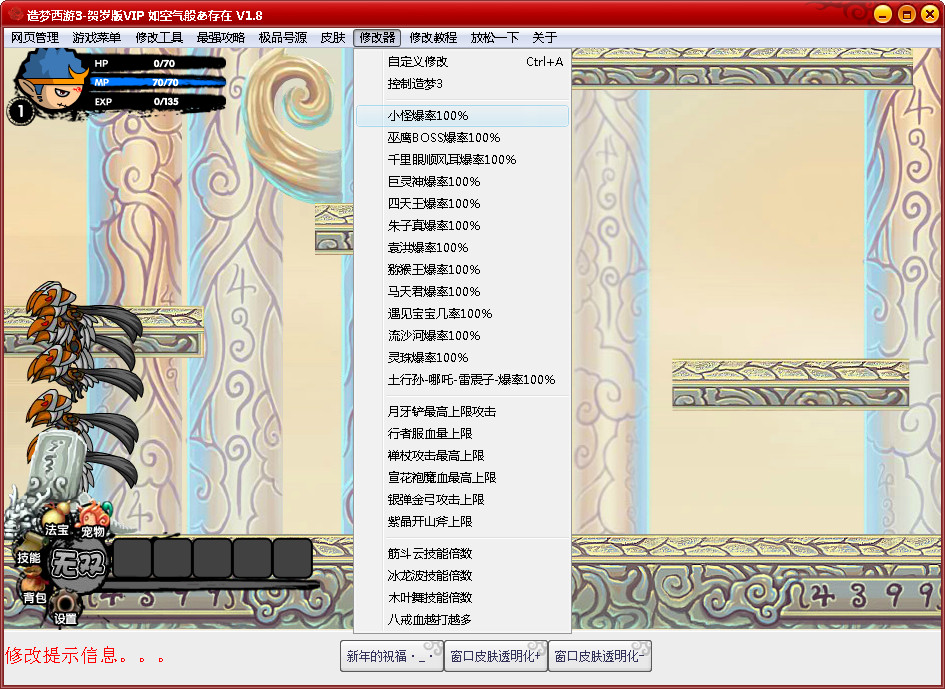Choose 银弹金弓攻击上限 entry
This screenshot has width=945, height=689.
tap(462, 500)
